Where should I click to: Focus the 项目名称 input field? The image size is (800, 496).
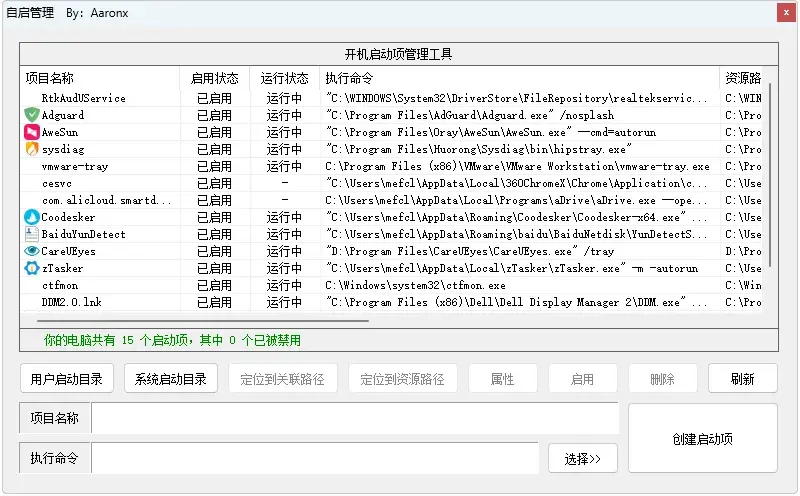pos(355,418)
